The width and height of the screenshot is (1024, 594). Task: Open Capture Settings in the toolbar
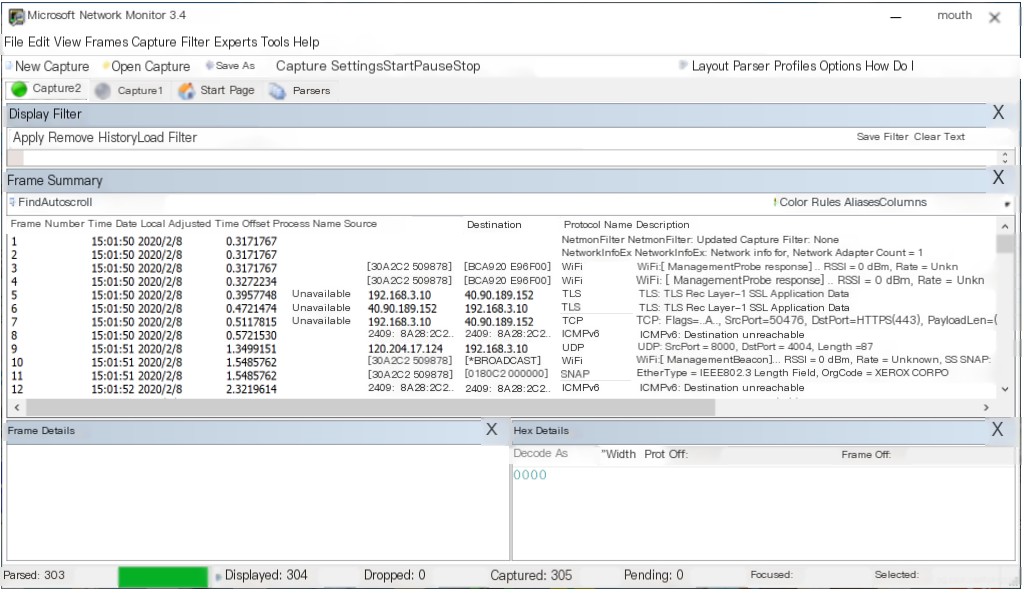tap(330, 66)
